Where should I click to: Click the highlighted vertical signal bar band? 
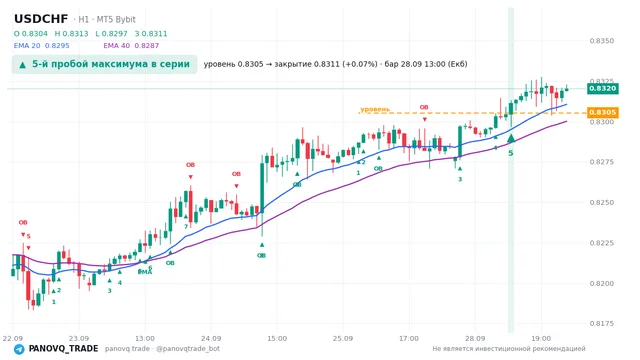511,170
